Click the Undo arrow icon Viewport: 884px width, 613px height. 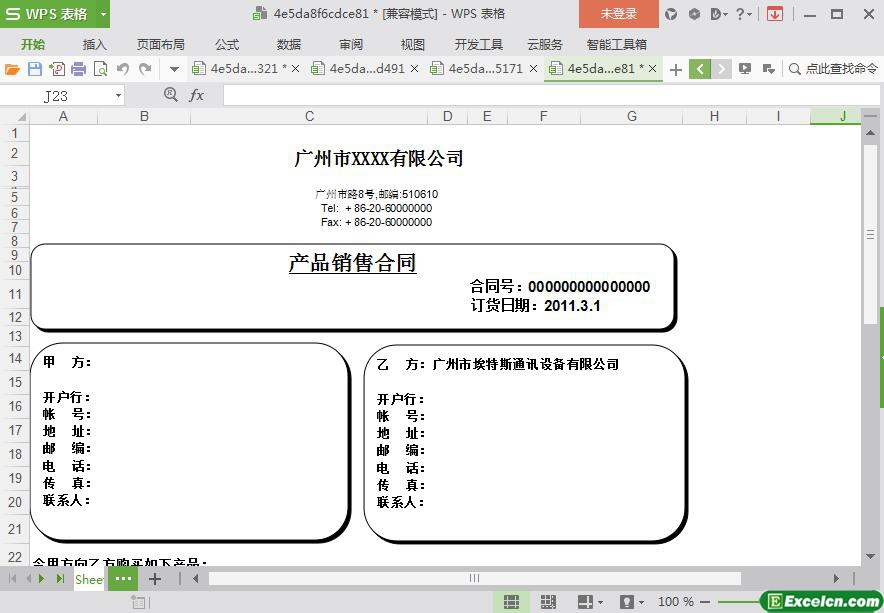(123, 69)
